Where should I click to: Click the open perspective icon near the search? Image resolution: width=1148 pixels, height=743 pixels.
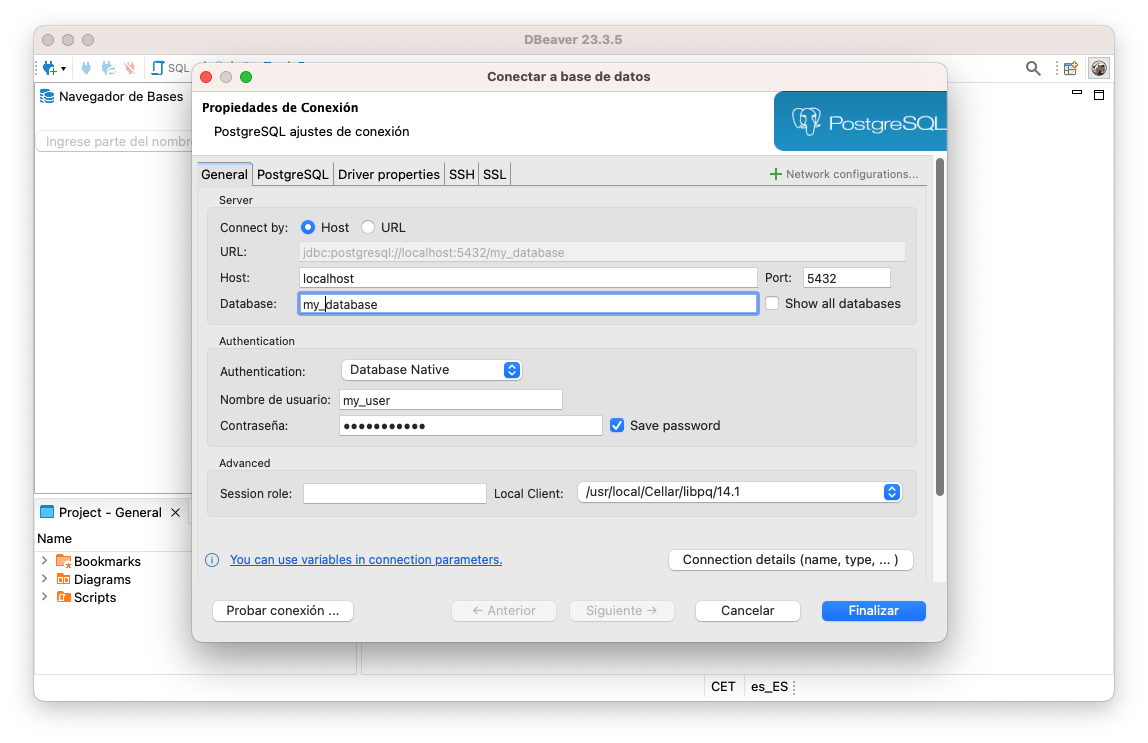pyautogui.click(x=1070, y=68)
